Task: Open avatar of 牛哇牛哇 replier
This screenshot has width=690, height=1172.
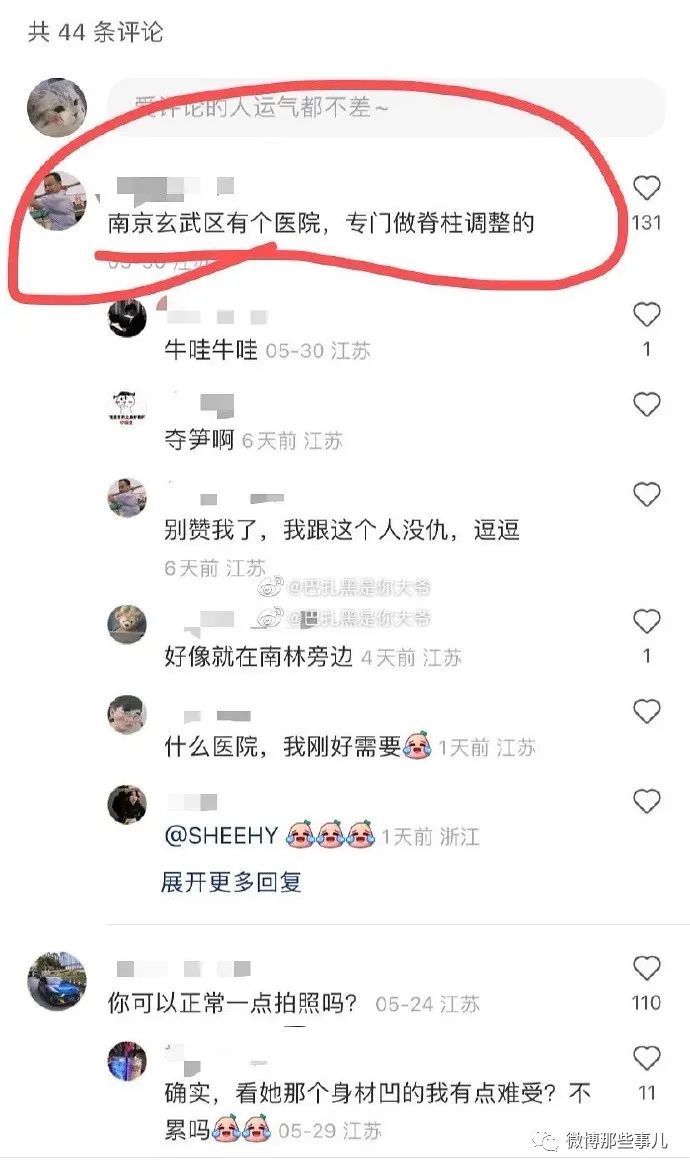Action: (x=126, y=318)
